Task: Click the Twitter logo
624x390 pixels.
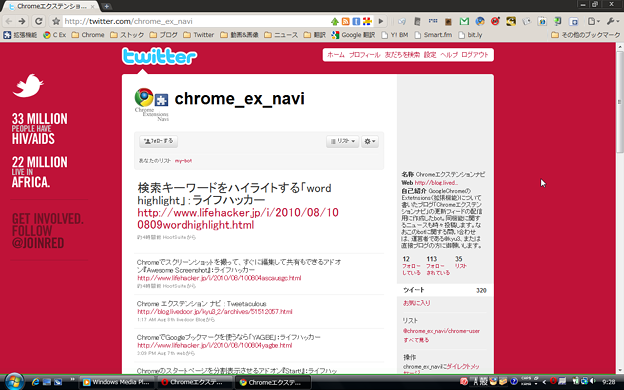Action: coord(159,56)
